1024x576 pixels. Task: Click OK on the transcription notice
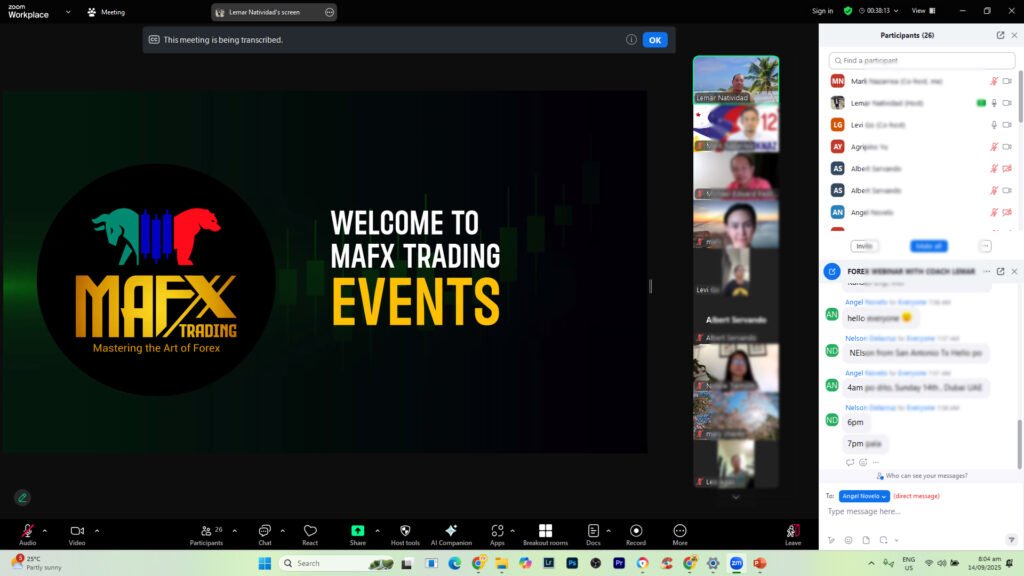(655, 40)
